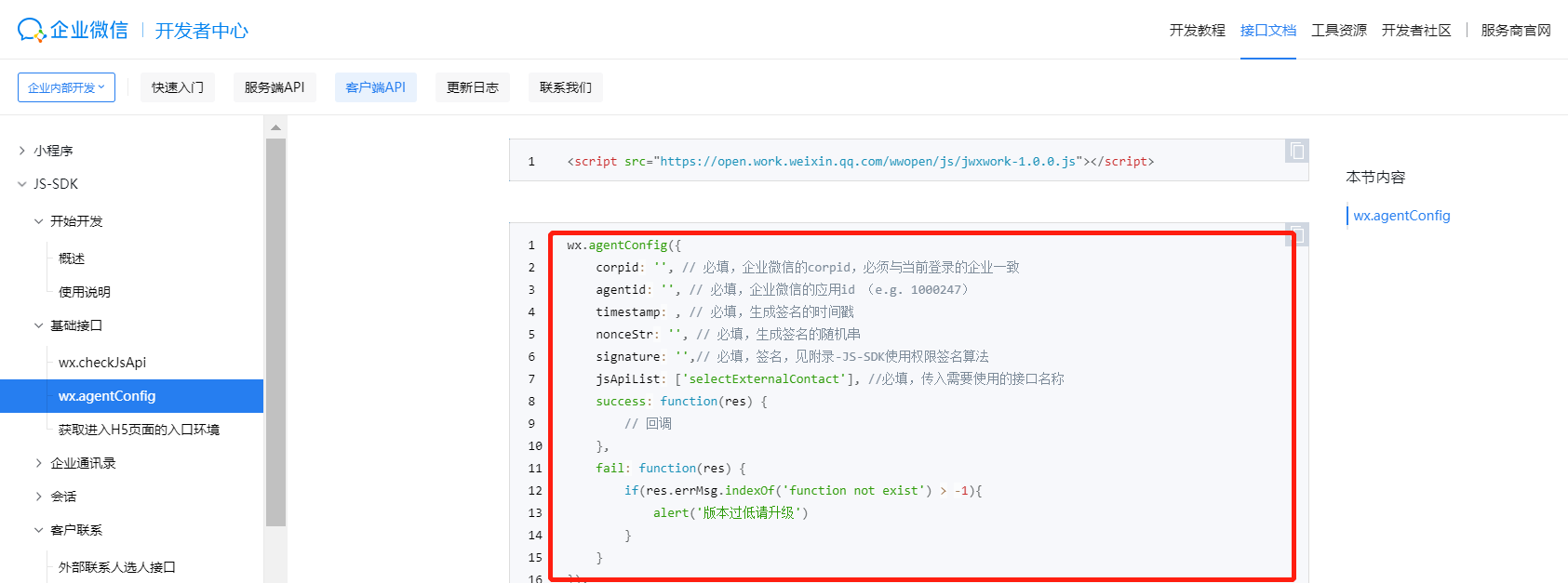Open the 开发教程 top menu
This screenshot has height=583, width=1568.
[1197, 30]
